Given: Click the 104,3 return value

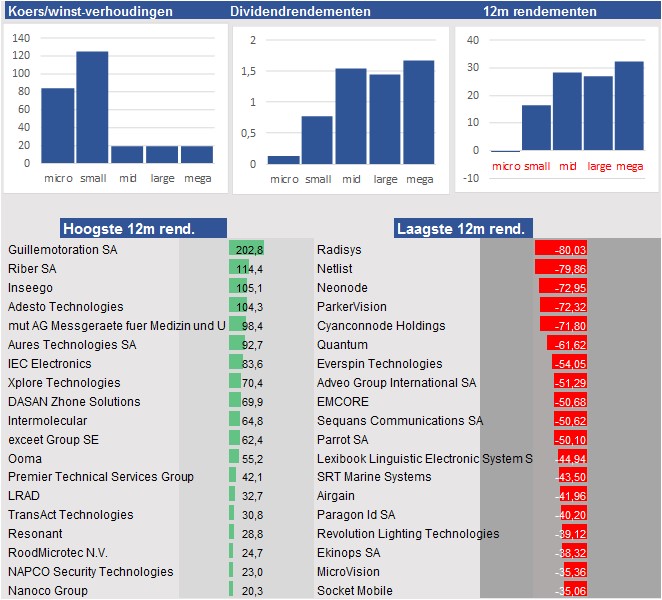Looking at the screenshot, I should tap(250, 307).
